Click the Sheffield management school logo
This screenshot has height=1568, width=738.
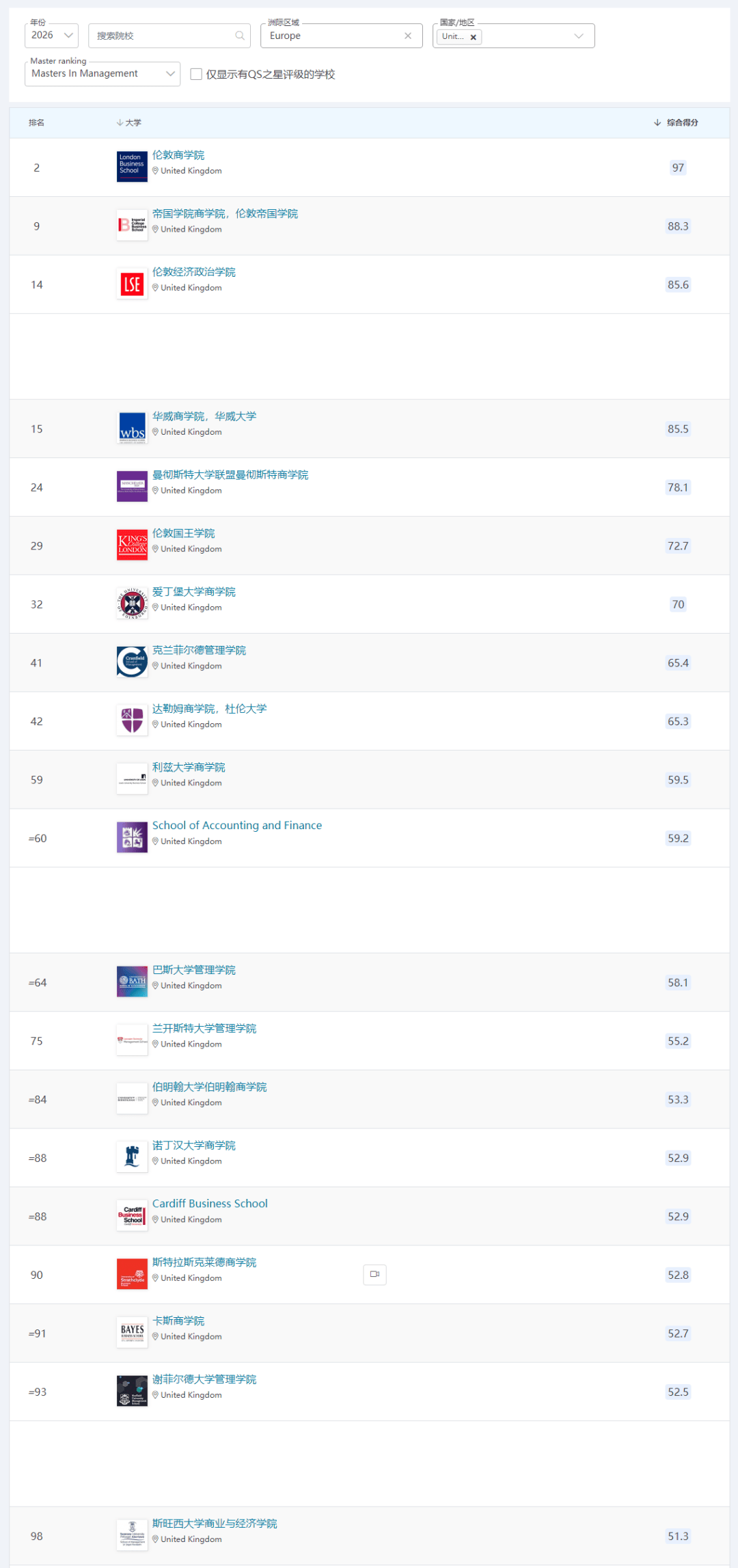[132, 1390]
